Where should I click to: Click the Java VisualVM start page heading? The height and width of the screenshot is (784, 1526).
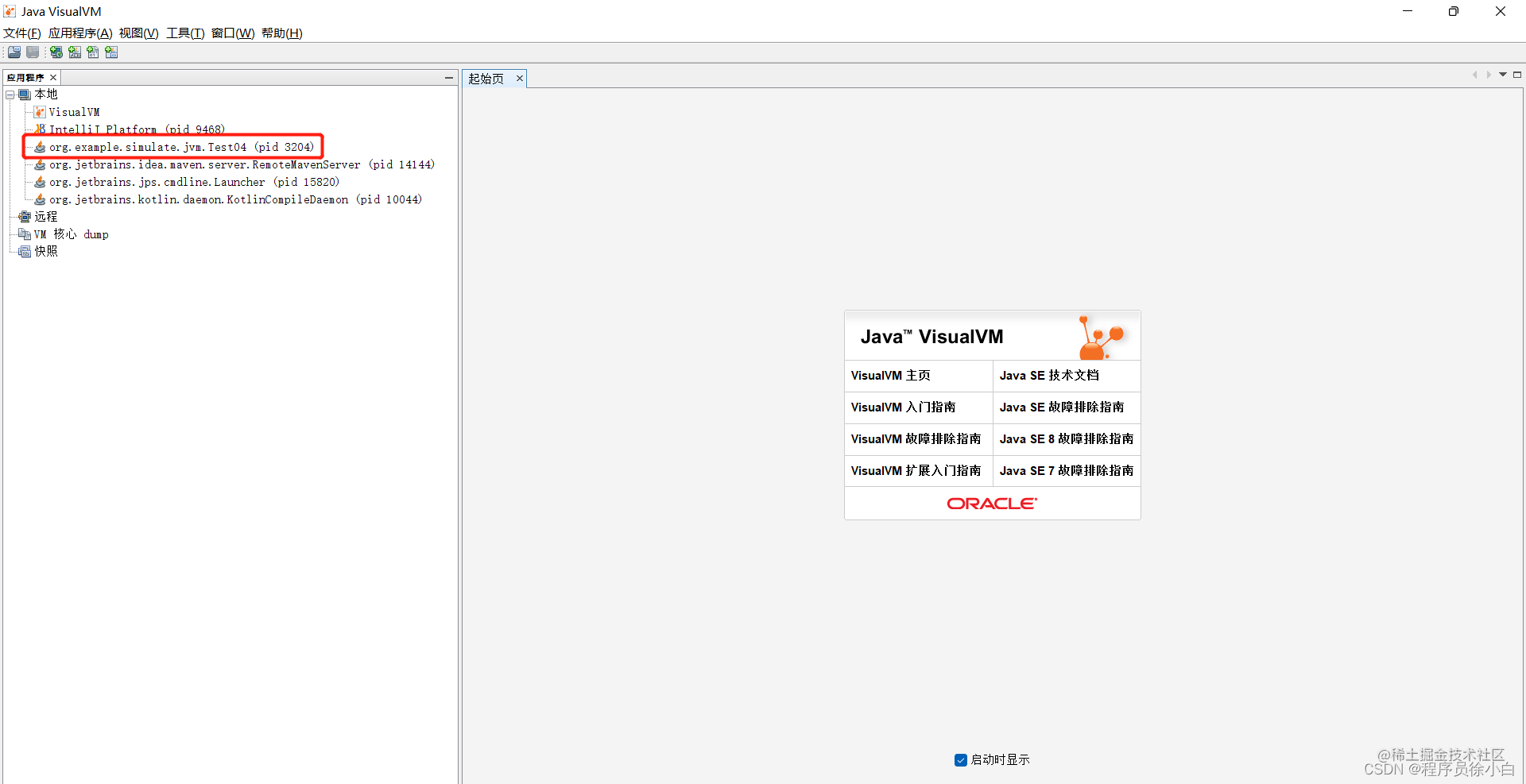pyautogui.click(x=932, y=337)
